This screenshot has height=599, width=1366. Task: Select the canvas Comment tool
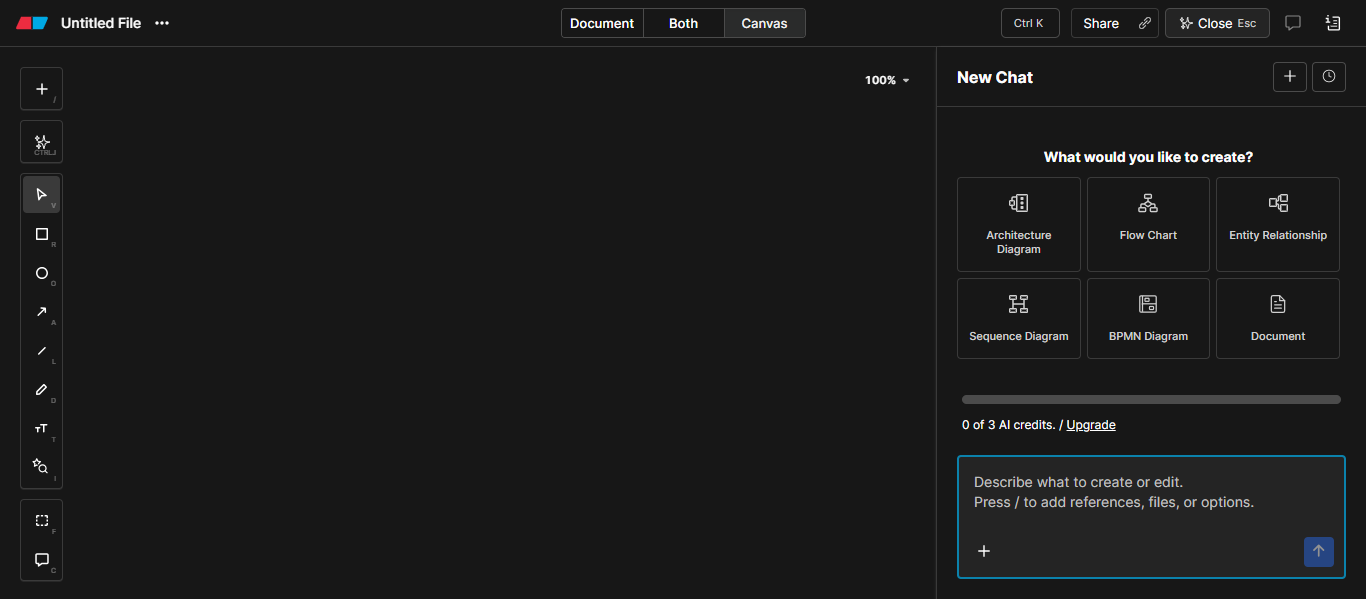point(42,560)
